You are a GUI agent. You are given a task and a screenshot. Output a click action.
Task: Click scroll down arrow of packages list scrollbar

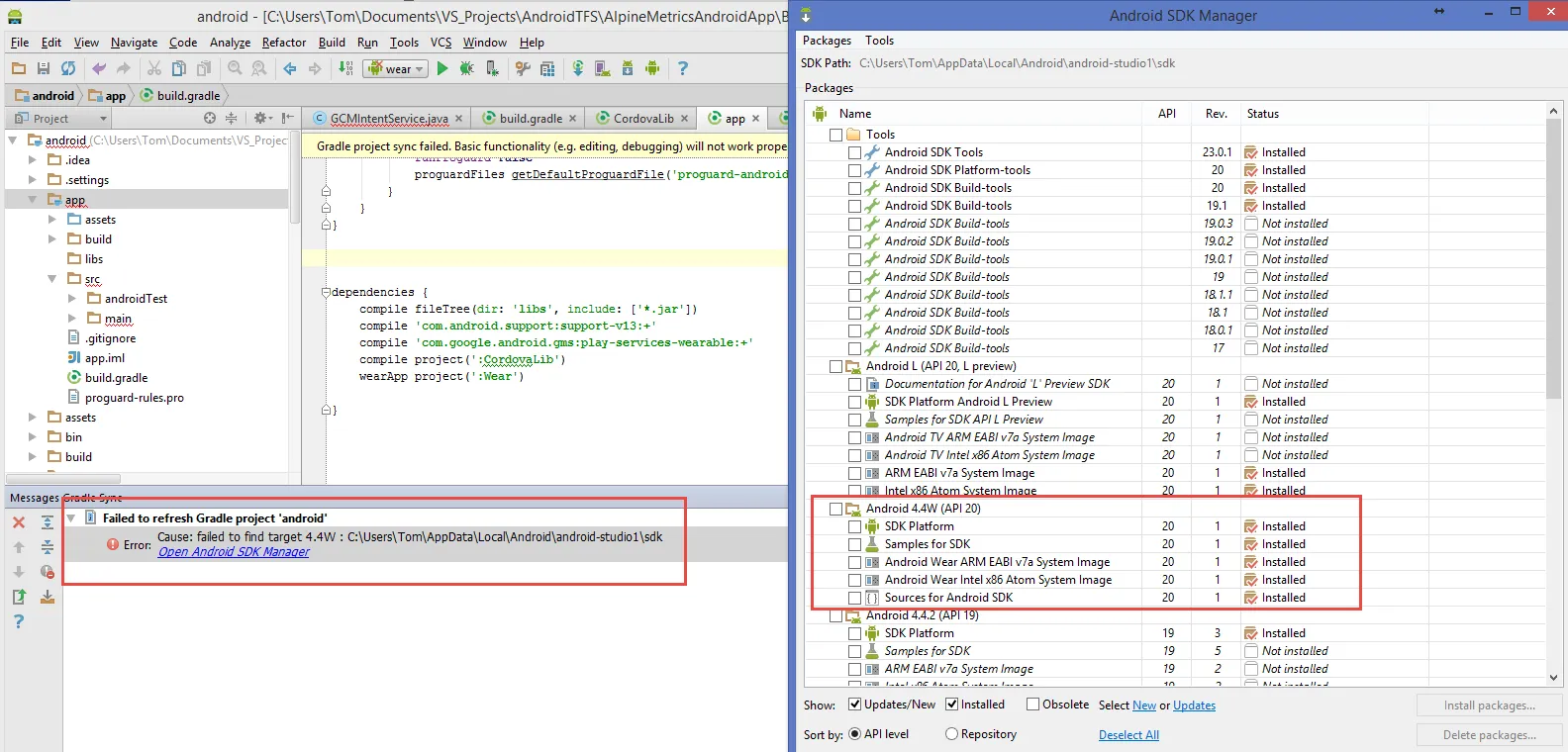[x=1553, y=678]
